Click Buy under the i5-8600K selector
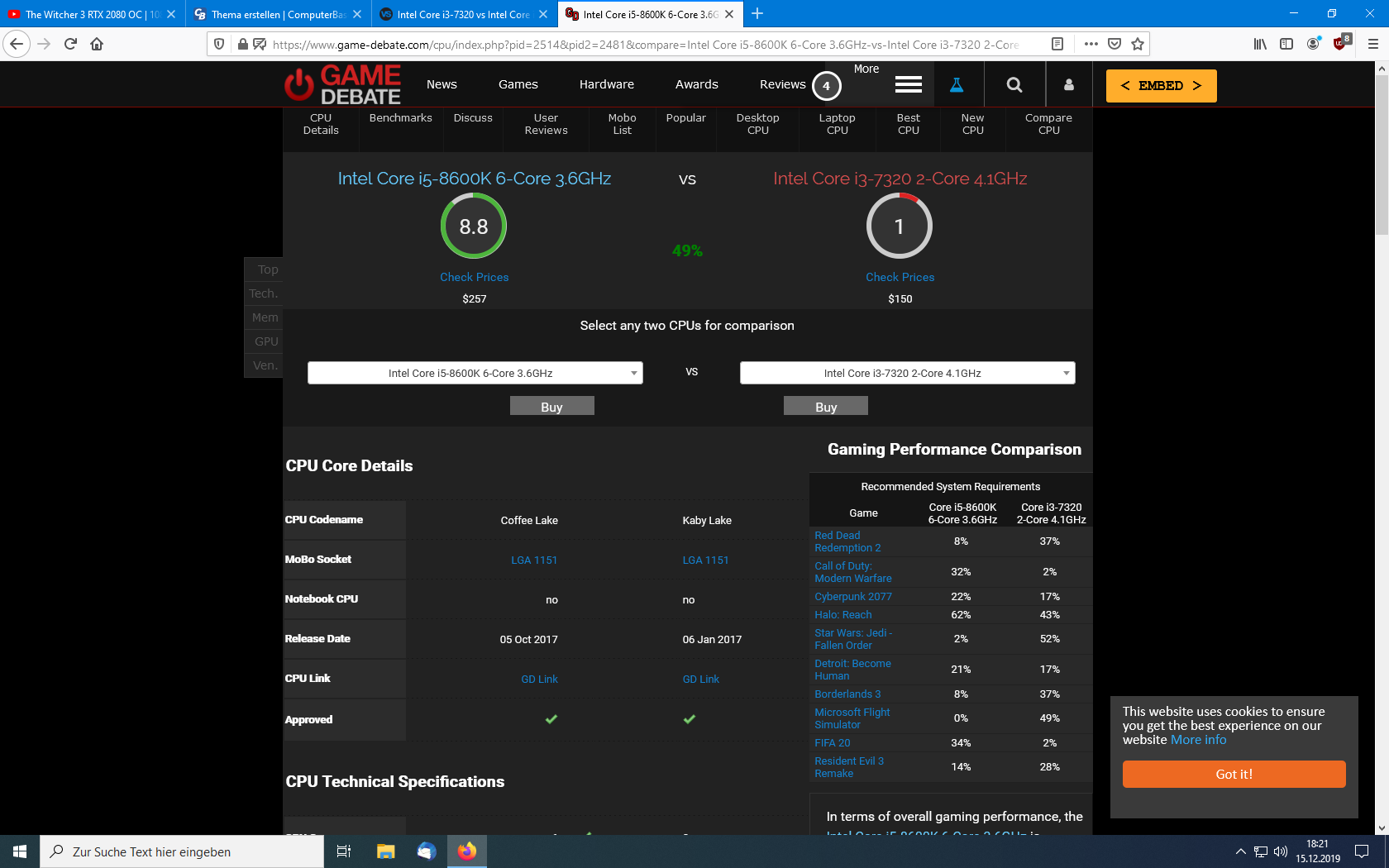 pyautogui.click(x=551, y=406)
